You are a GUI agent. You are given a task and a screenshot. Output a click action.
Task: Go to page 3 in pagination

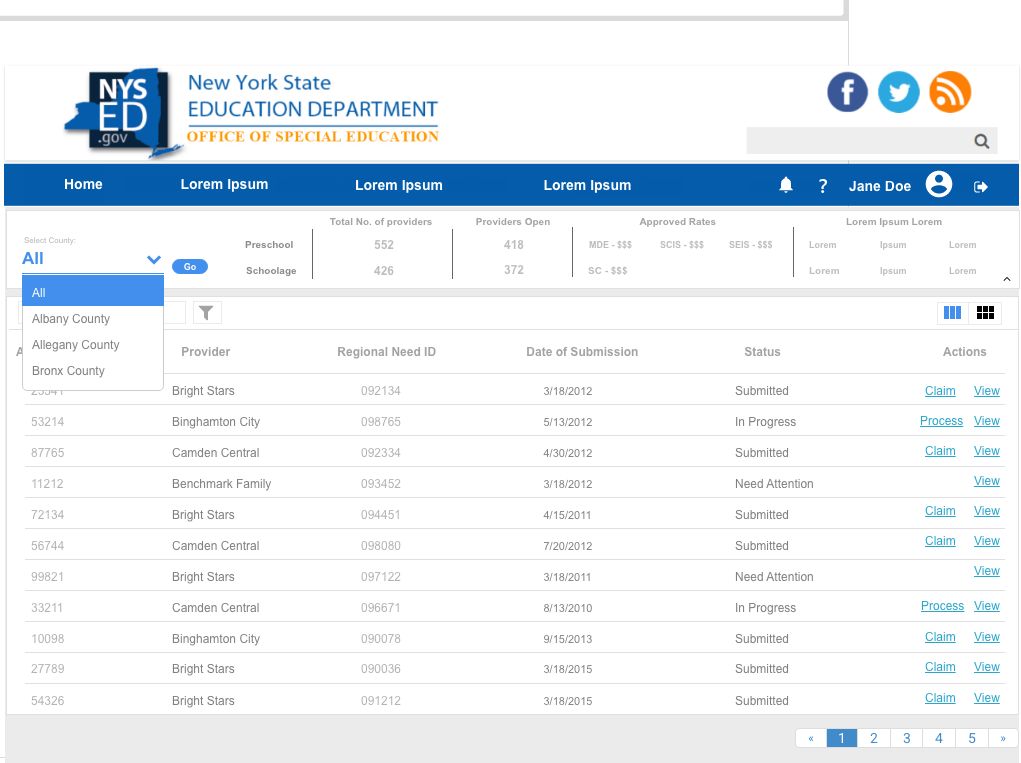906,738
